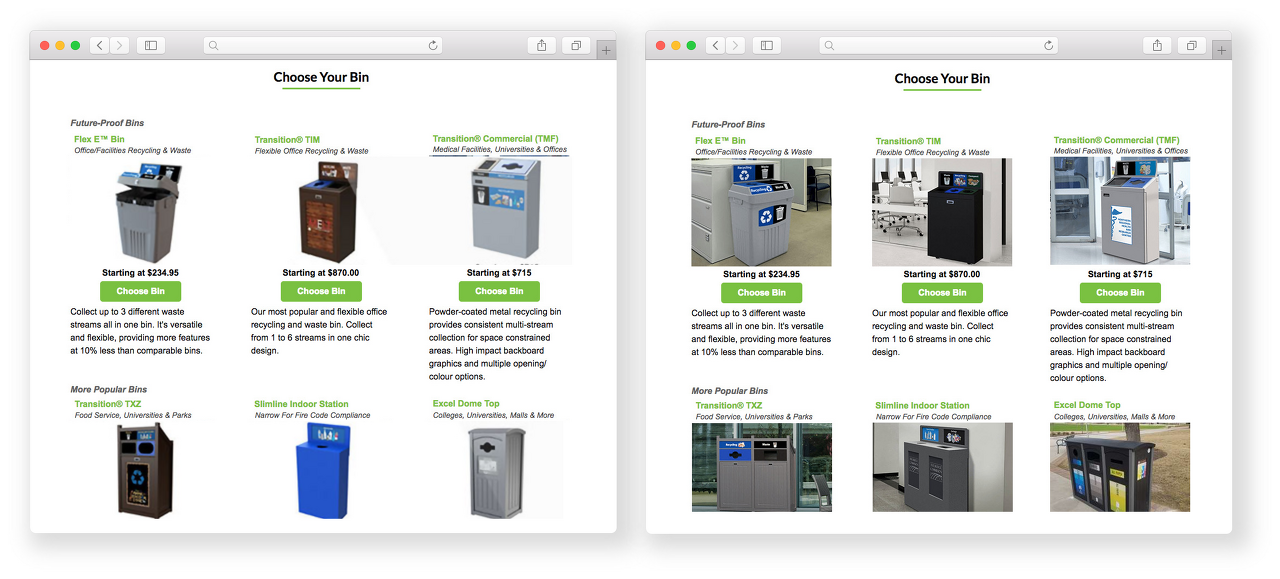This screenshot has height=579, width=1280.
Task: Click 'Starting at $870.00' price in right window
Action: pyautogui.click(x=942, y=274)
